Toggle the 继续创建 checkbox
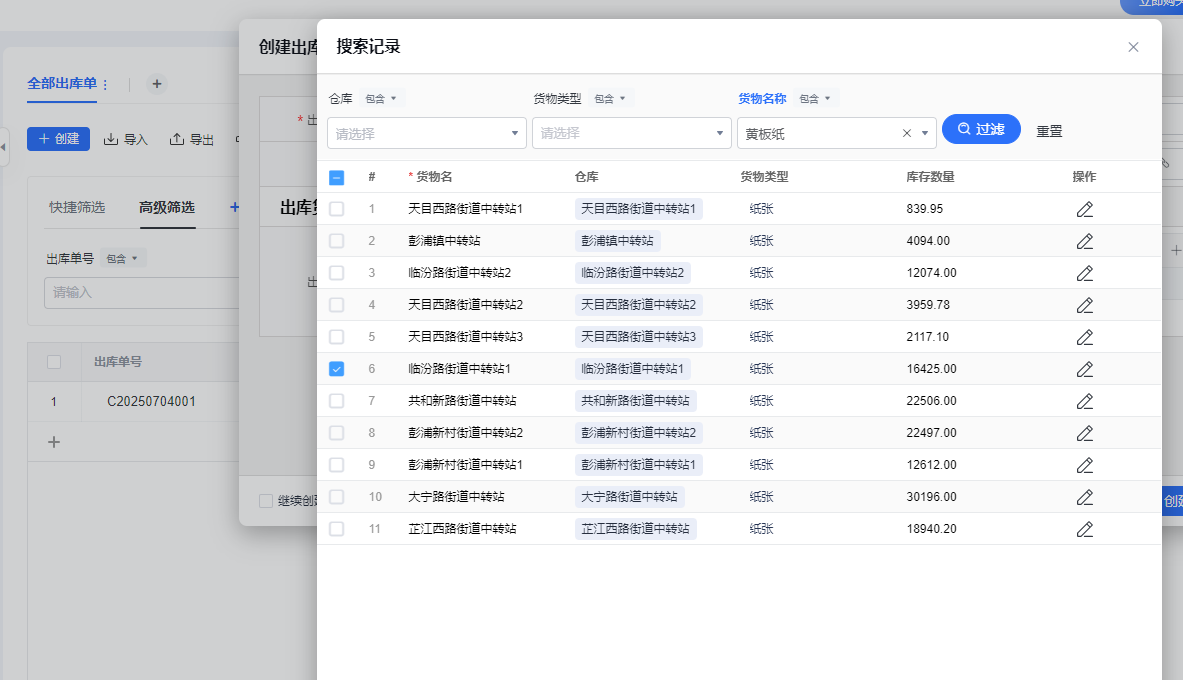This screenshot has height=680, width=1183. pyautogui.click(x=266, y=500)
